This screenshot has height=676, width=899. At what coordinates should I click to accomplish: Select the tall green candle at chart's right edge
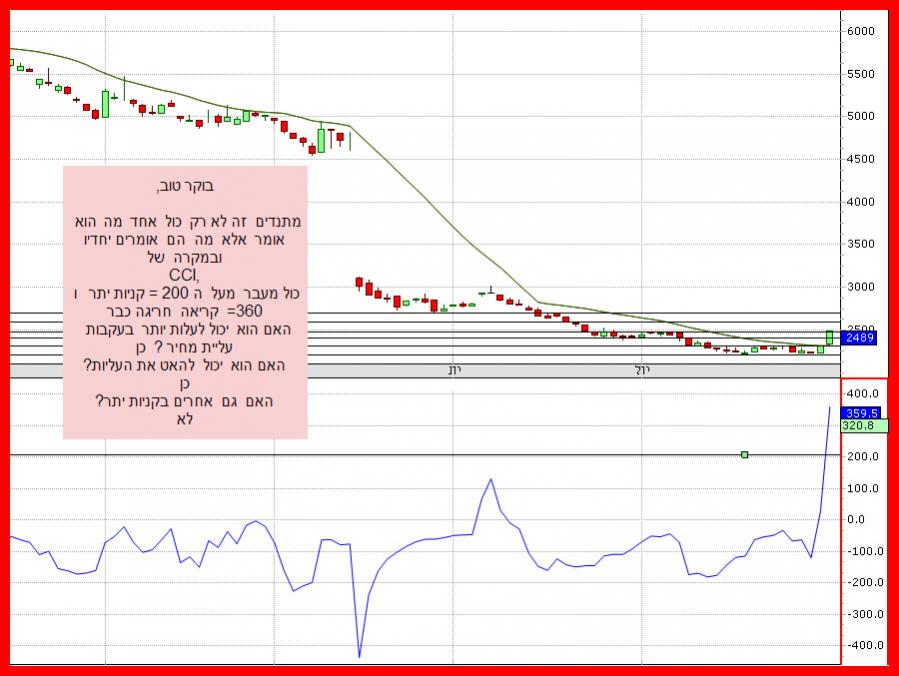829,339
